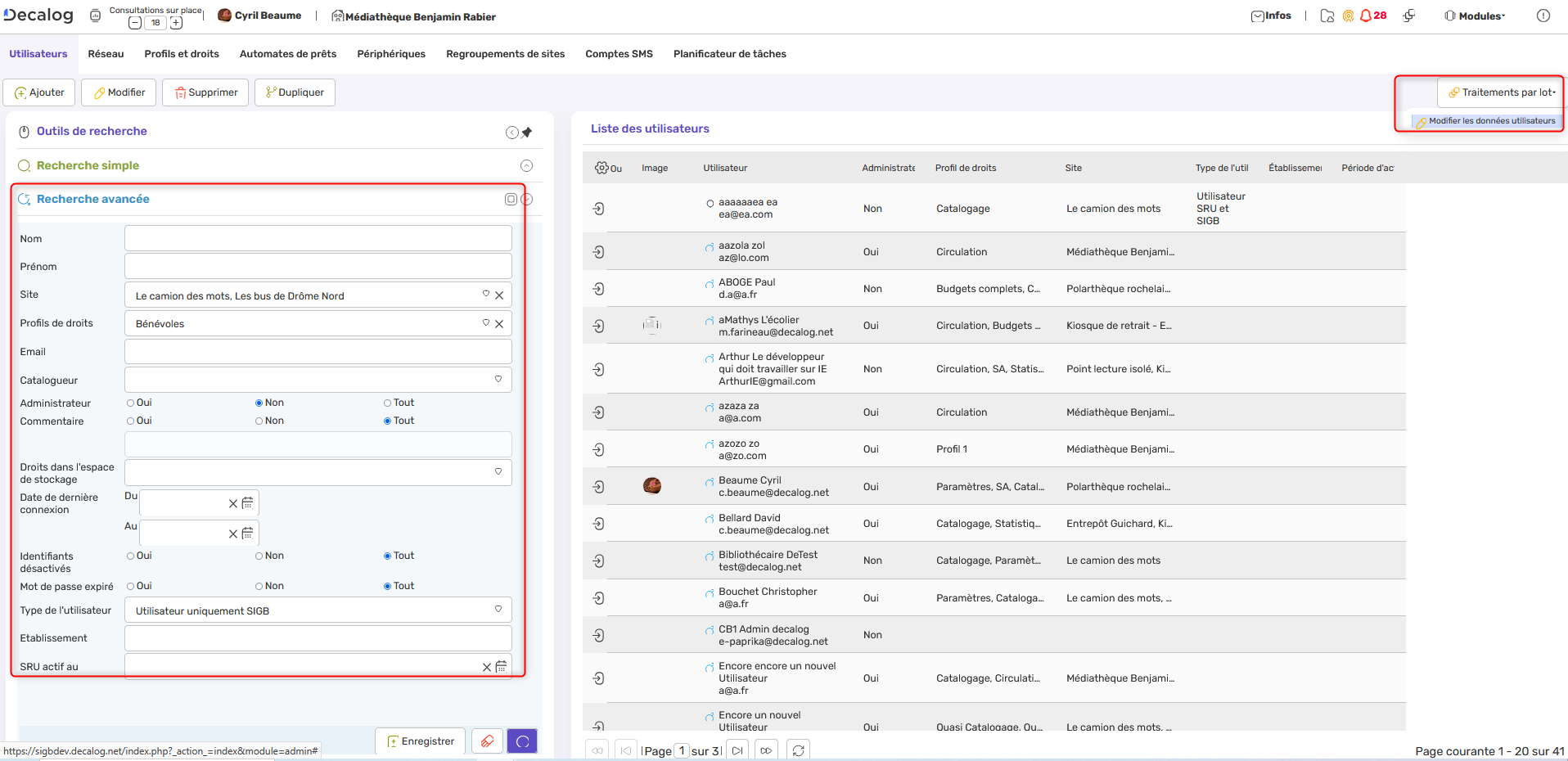Open the Type de l'utilisateur dropdown
The image size is (1568, 761).
[498, 609]
